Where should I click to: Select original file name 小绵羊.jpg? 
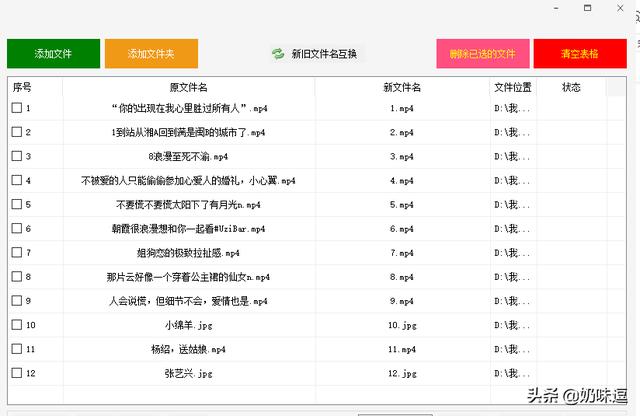[189, 325]
